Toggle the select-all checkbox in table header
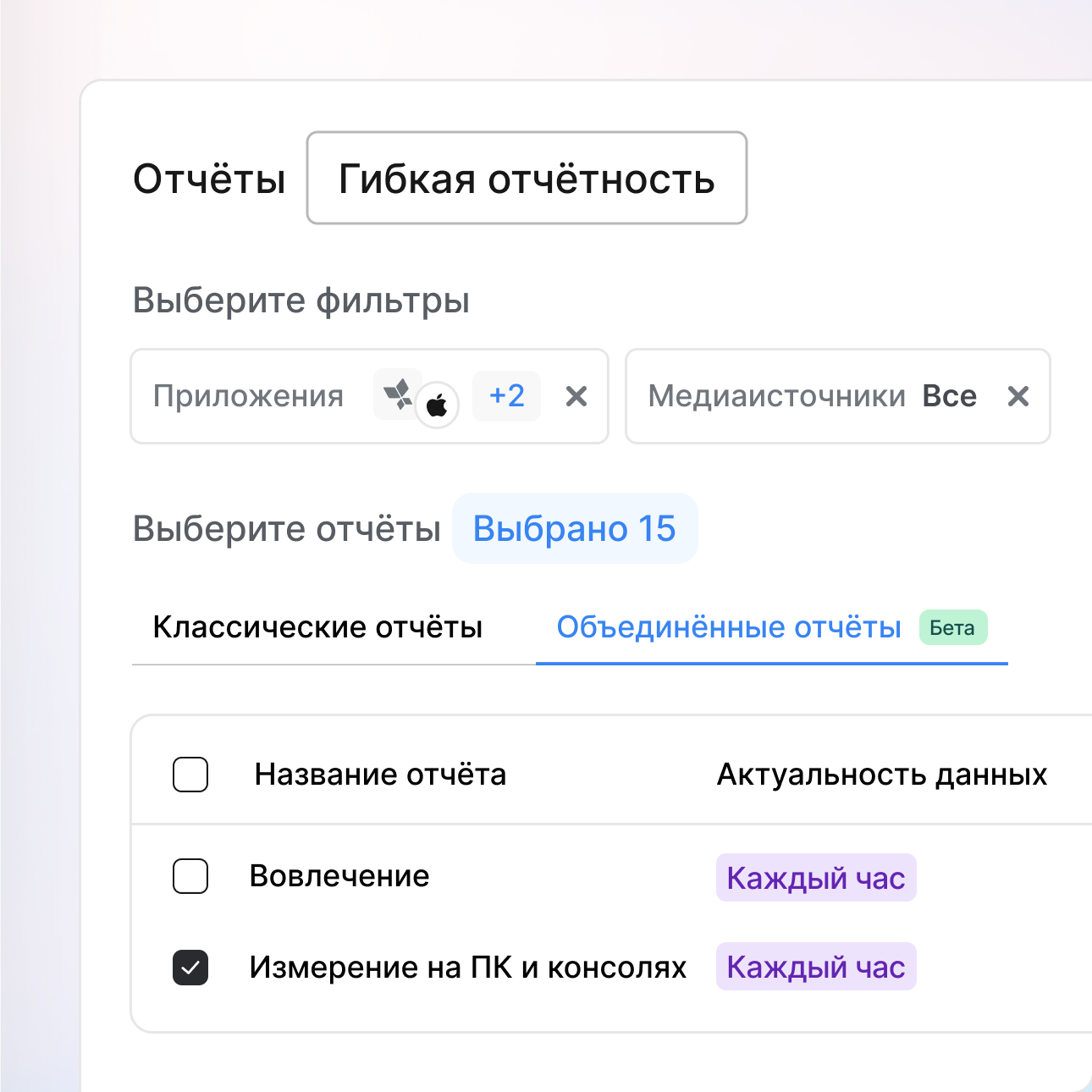This screenshot has height=1092, width=1092. point(190,775)
